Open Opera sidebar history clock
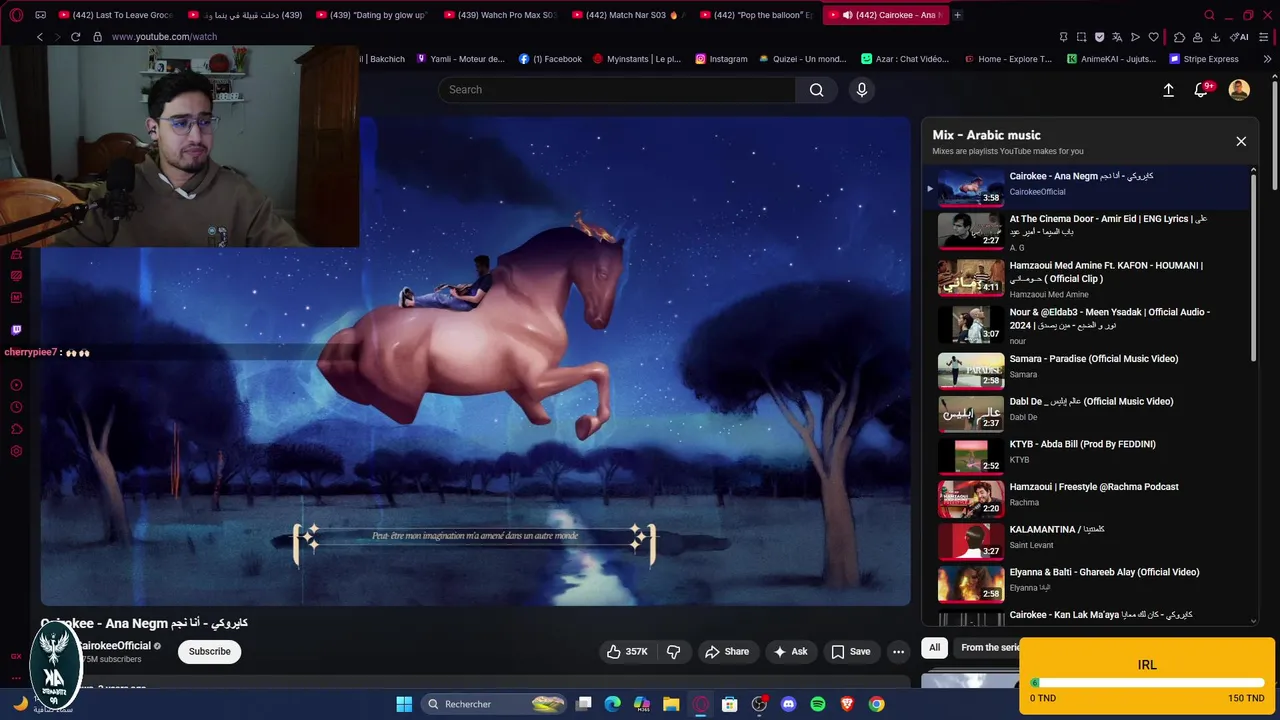The height and width of the screenshot is (720, 1280). tap(16, 407)
